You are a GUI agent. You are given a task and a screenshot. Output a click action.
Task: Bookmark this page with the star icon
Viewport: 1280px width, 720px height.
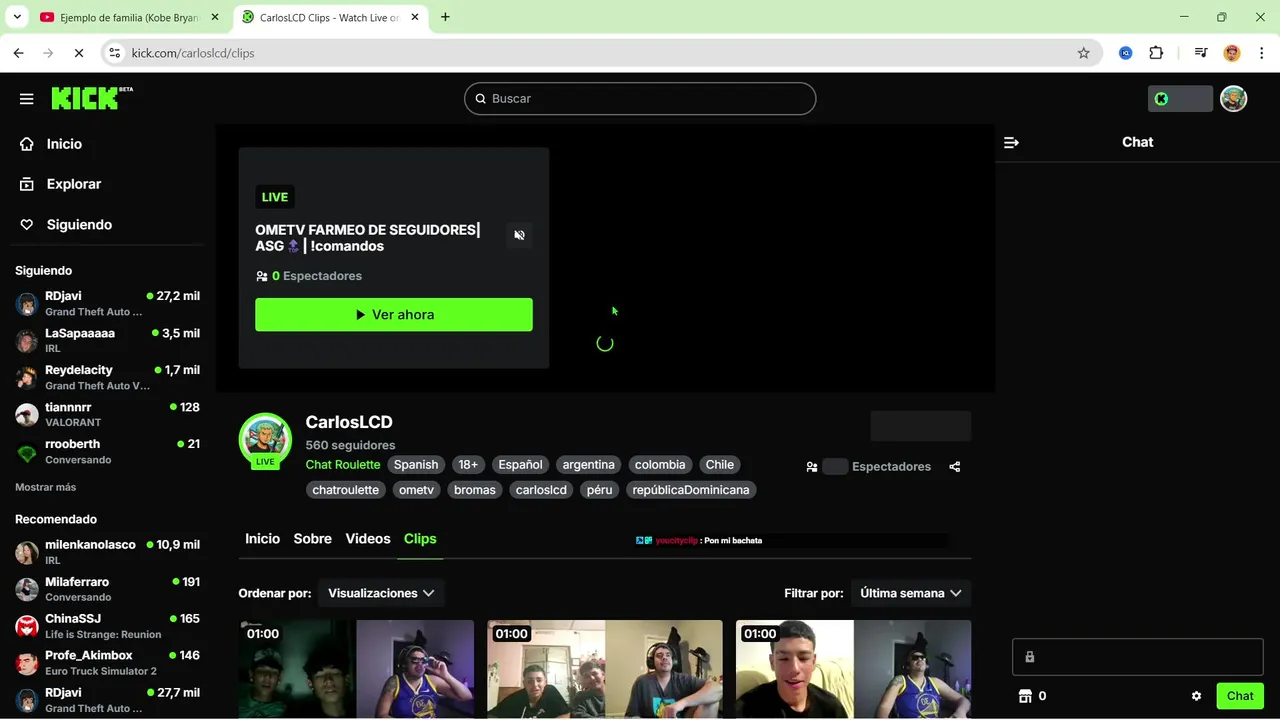tap(1083, 53)
